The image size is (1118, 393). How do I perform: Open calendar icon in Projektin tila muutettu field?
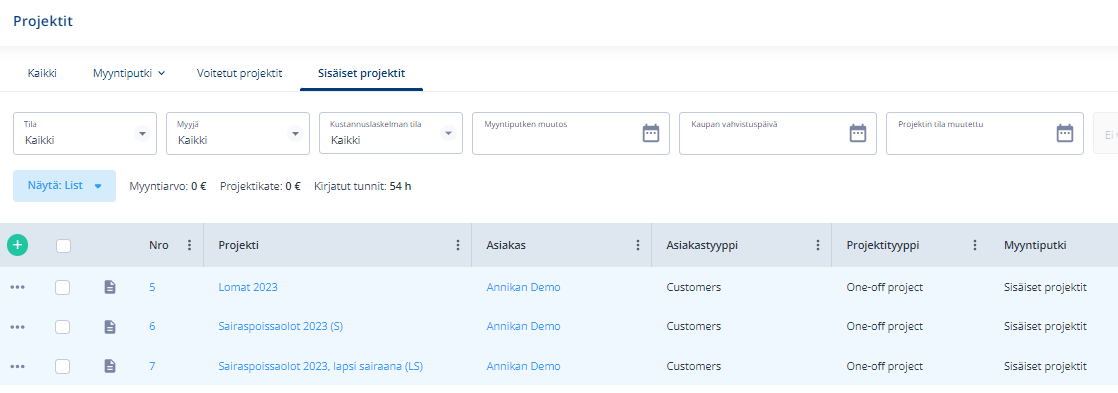pos(1065,133)
